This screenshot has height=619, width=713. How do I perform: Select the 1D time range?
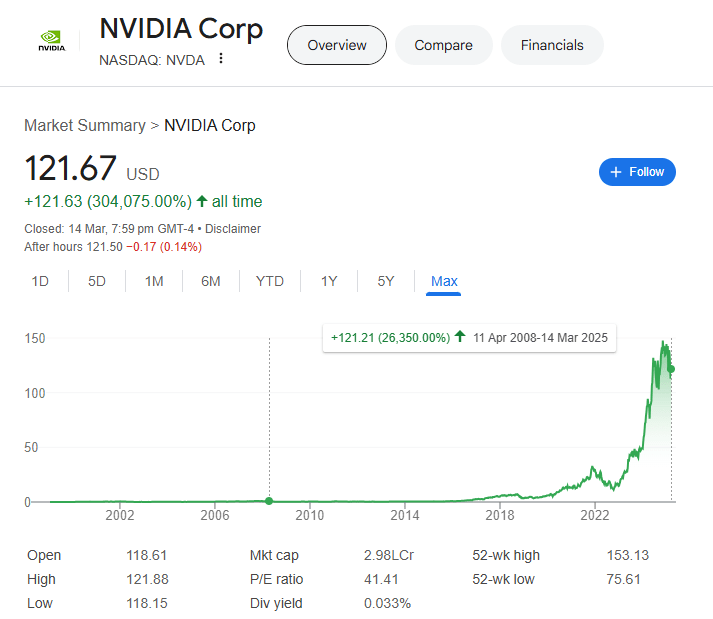[x=40, y=281]
